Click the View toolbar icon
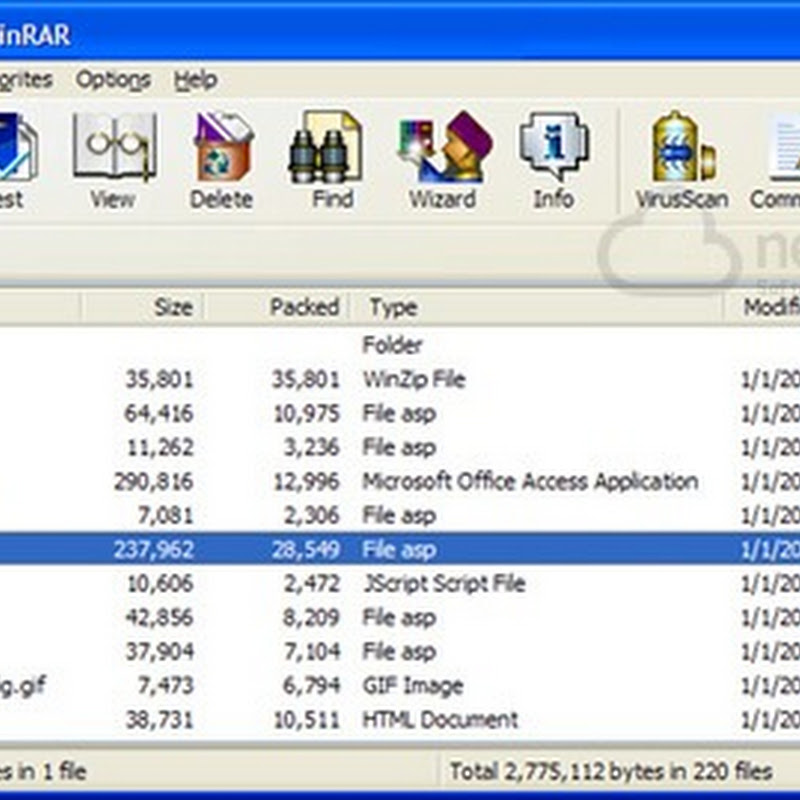The image size is (800, 800). pyautogui.click(x=114, y=147)
